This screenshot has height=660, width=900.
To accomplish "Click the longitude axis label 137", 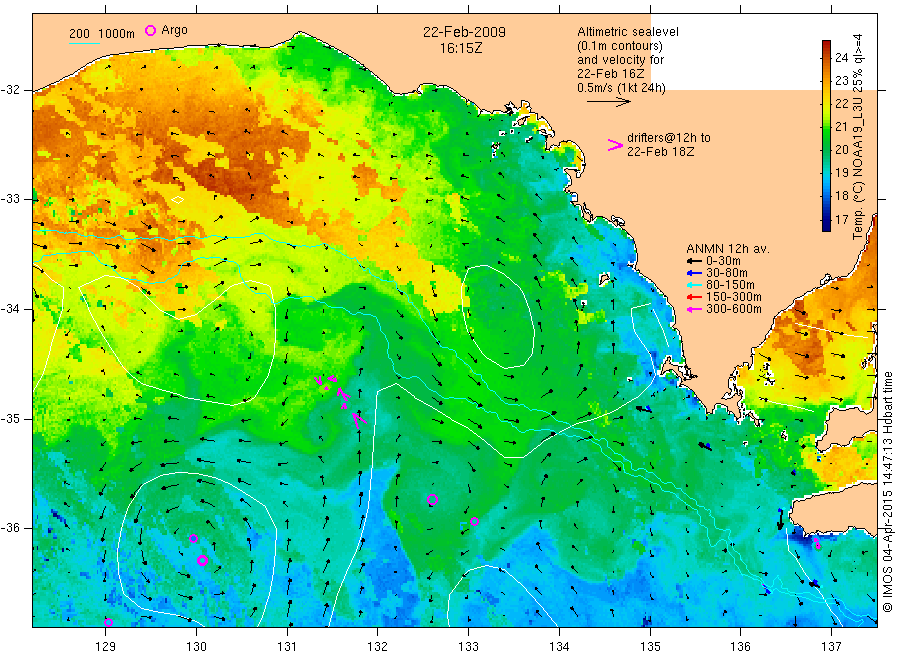I will (831, 647).
